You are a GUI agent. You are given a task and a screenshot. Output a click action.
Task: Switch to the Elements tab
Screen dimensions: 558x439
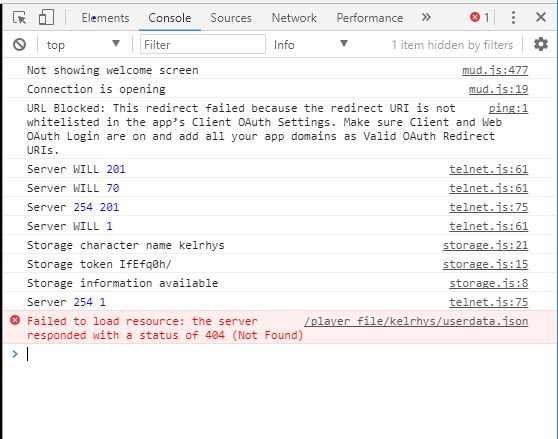(x=105, y=17)
